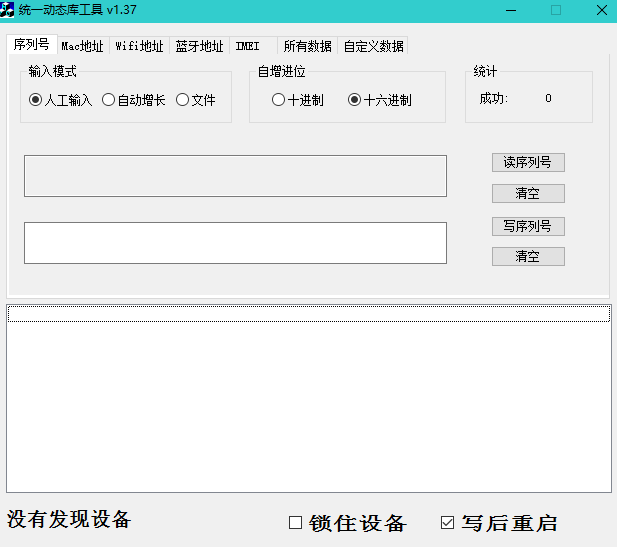
Task: Open the IMEI tab
Action: pos(253,46)
